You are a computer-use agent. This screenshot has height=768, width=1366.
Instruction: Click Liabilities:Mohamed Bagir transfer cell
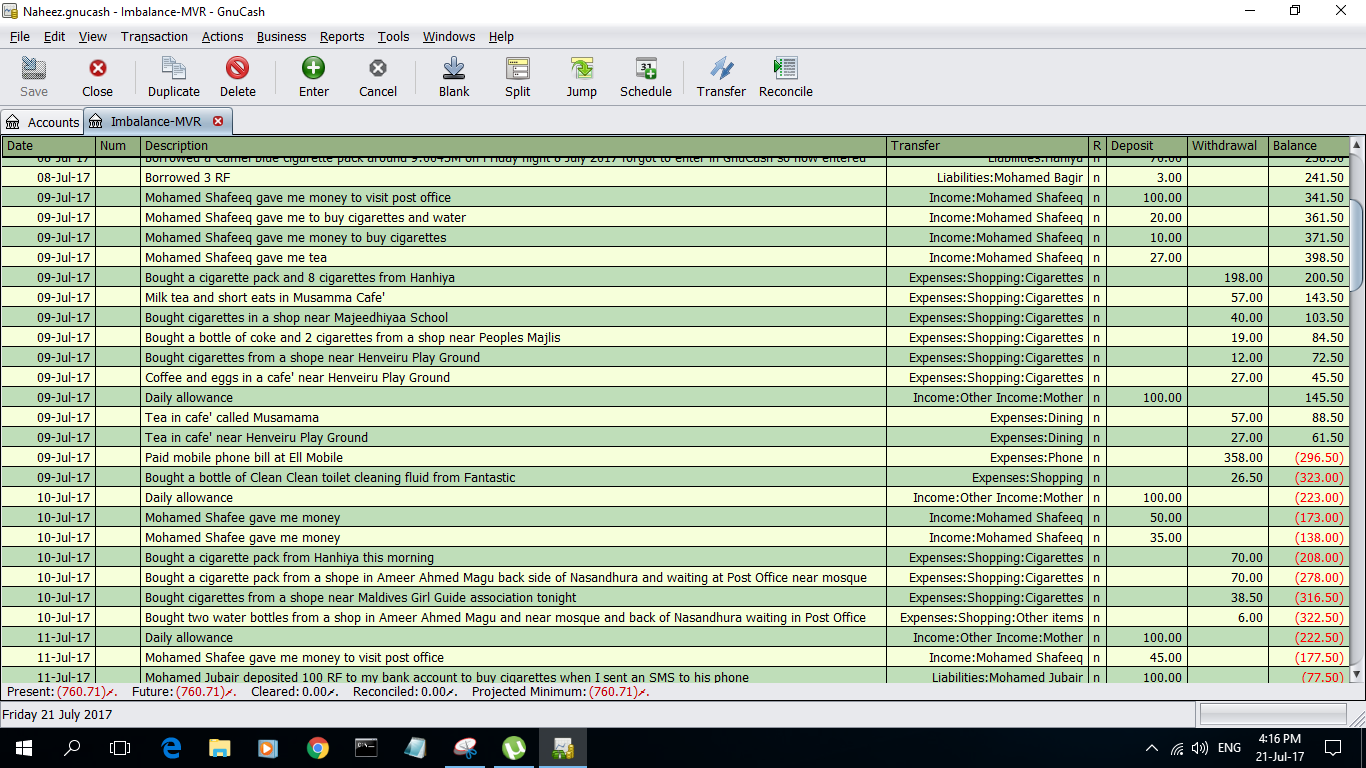(x=987, y=178)
